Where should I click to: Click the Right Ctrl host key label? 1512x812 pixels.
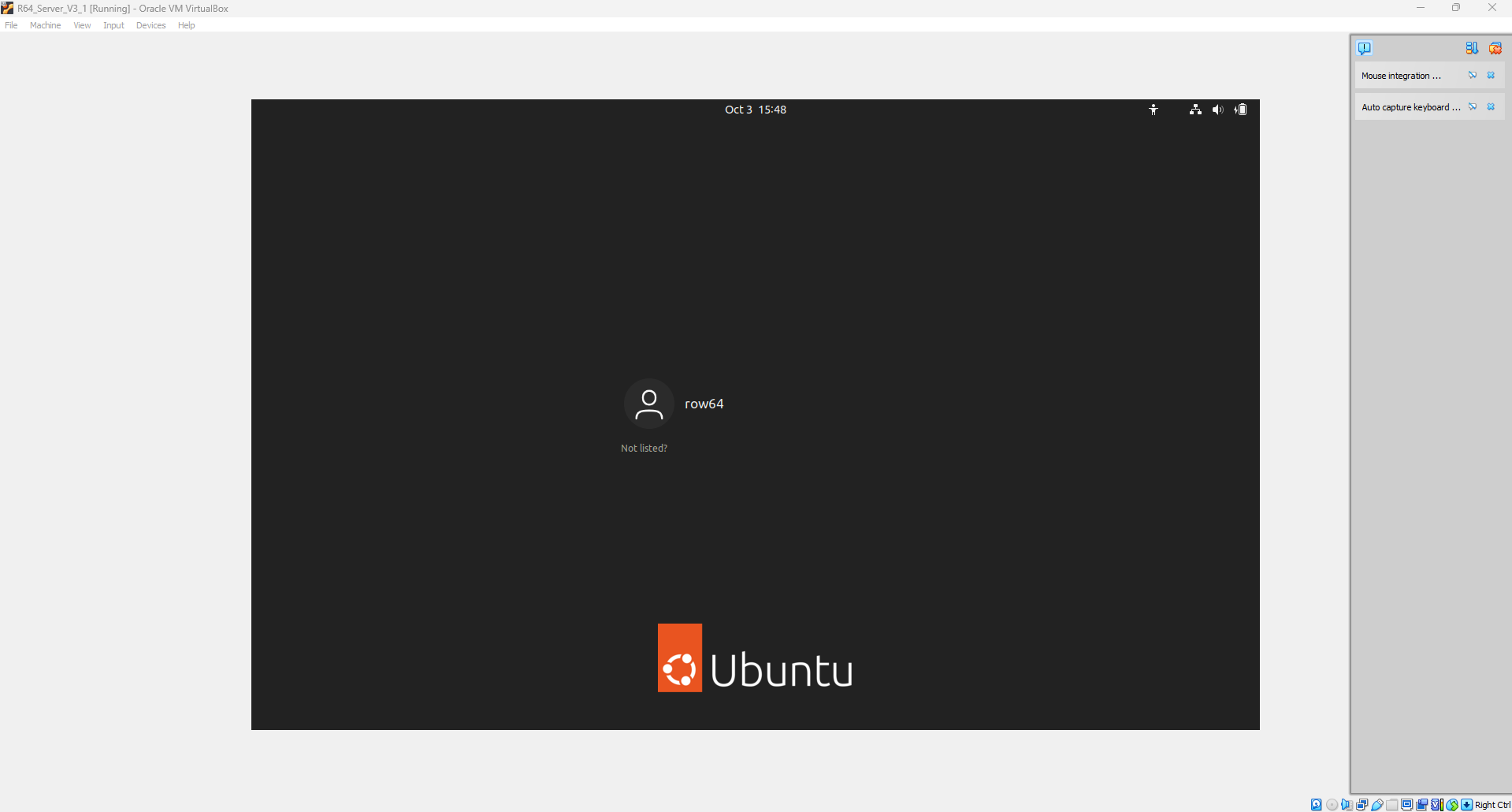point(1492,805)
